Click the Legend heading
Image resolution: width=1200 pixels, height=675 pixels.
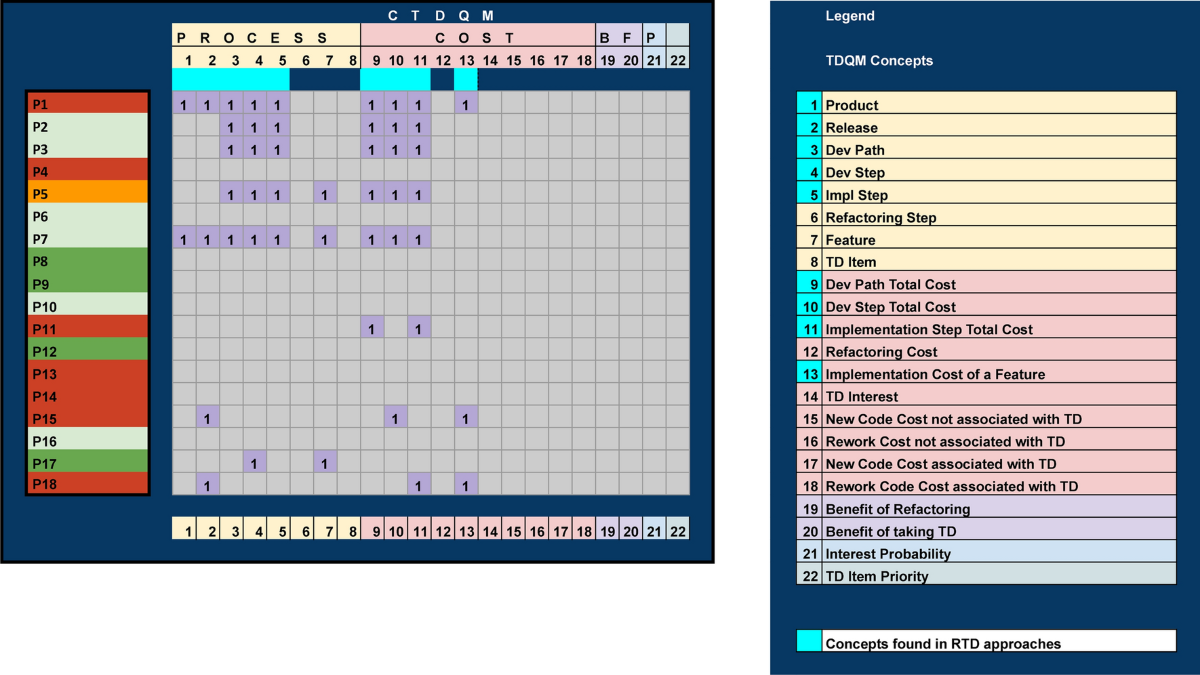pos(850,16)
